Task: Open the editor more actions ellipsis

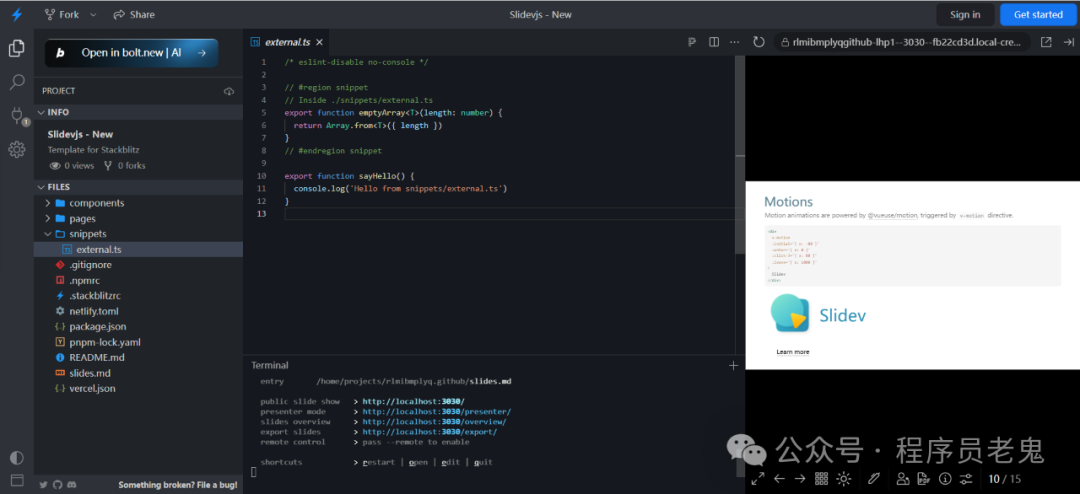Action: pyautogui.click(x=736, y=42)
